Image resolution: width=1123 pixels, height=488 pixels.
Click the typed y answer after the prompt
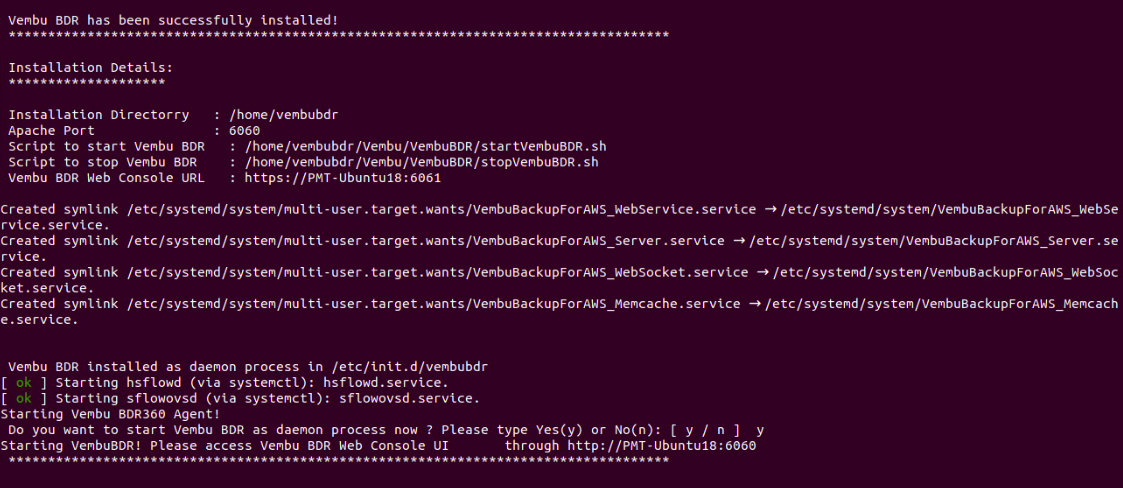(760, 430)
